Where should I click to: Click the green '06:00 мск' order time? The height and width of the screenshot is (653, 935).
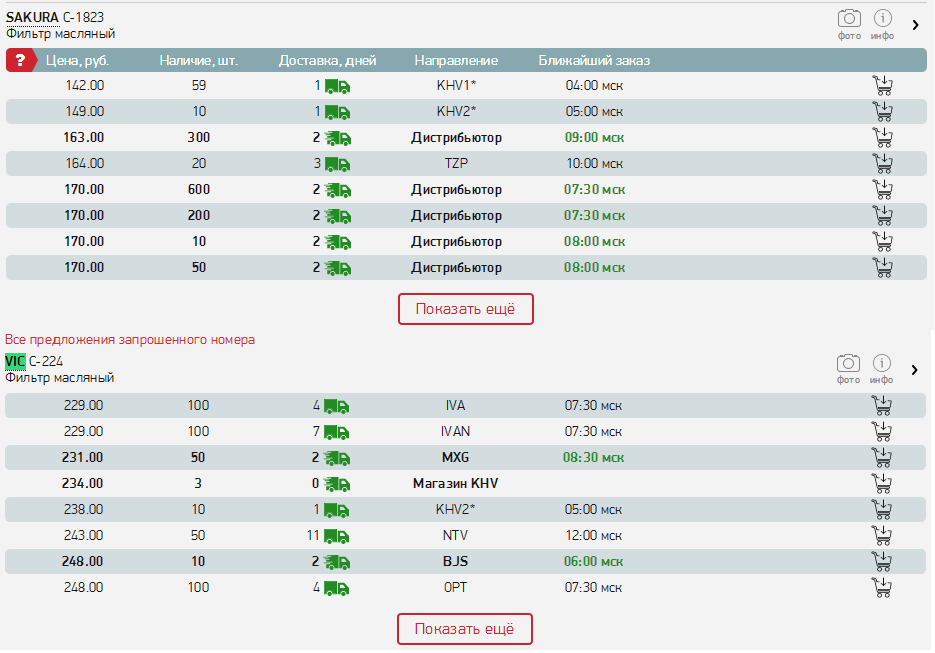(593, 561)
